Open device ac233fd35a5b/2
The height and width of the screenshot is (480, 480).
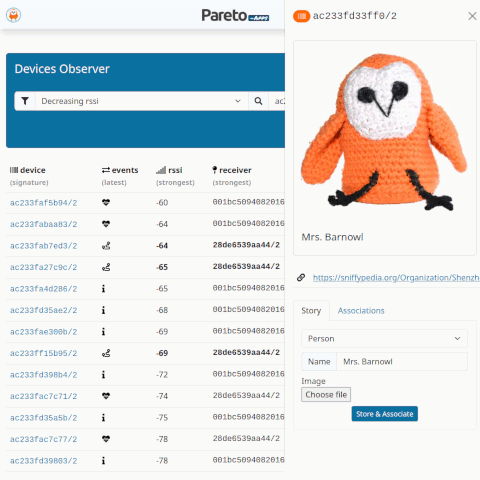coord(43,418)
